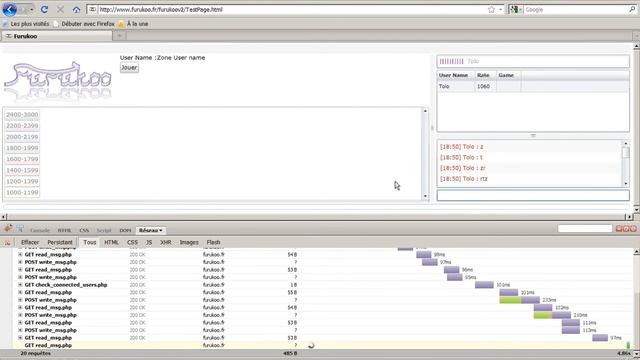Screen dimensions: 640x360
Task: Click the Jouer button
Action: 129,68
